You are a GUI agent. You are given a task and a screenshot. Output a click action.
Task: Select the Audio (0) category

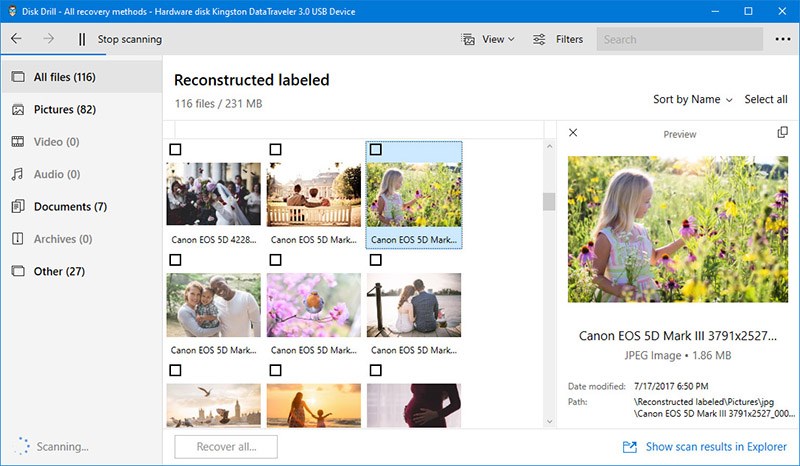(x=82, y=174)
